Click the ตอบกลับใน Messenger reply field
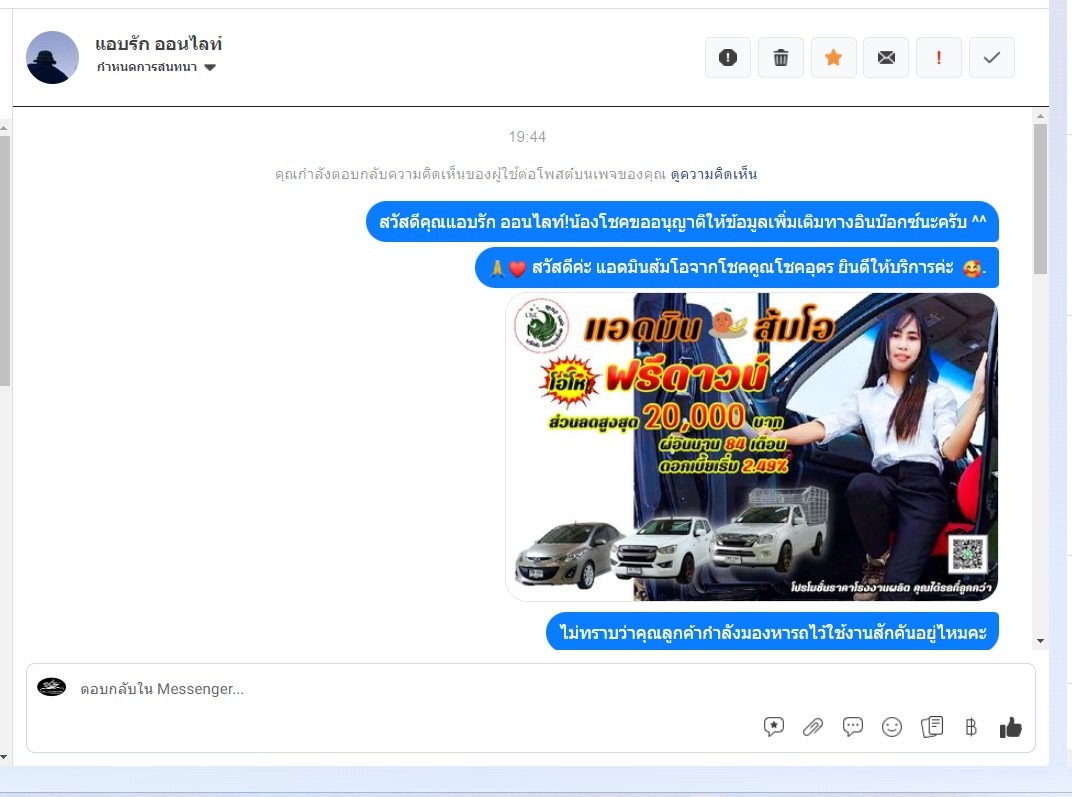Viewport: 1072px width, 797px height. 400,689
